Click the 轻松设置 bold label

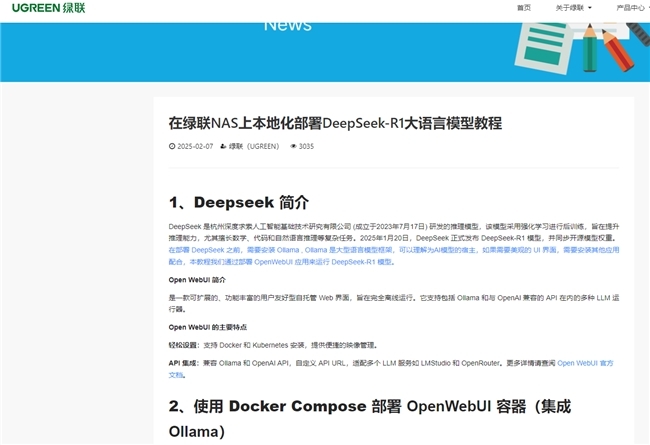pos(184,345)
